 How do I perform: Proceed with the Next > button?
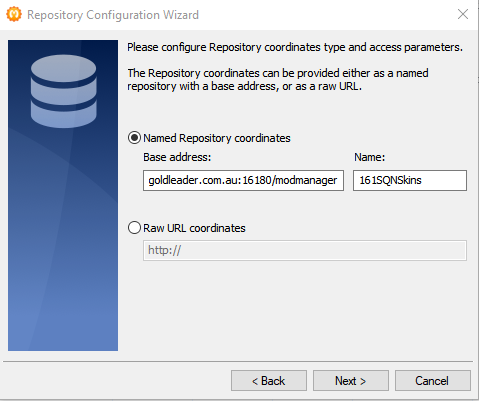tap(351, 380)
